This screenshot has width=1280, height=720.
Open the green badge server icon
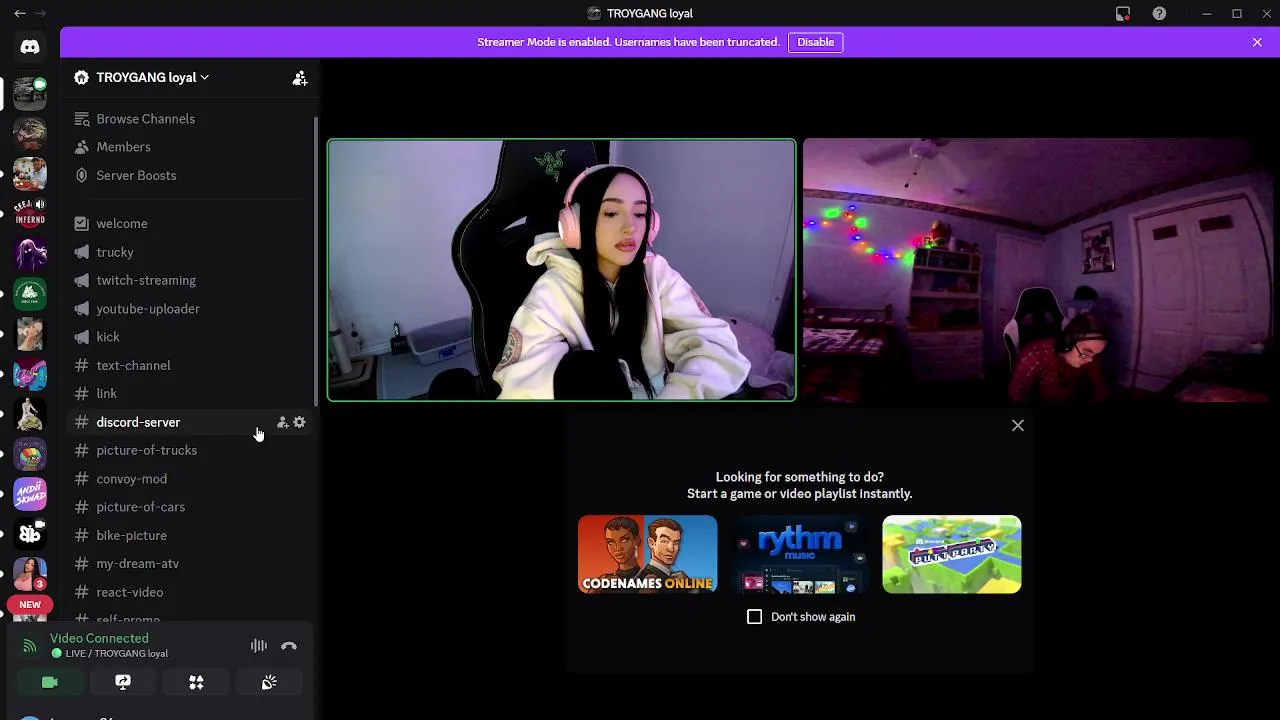(30, 293)
